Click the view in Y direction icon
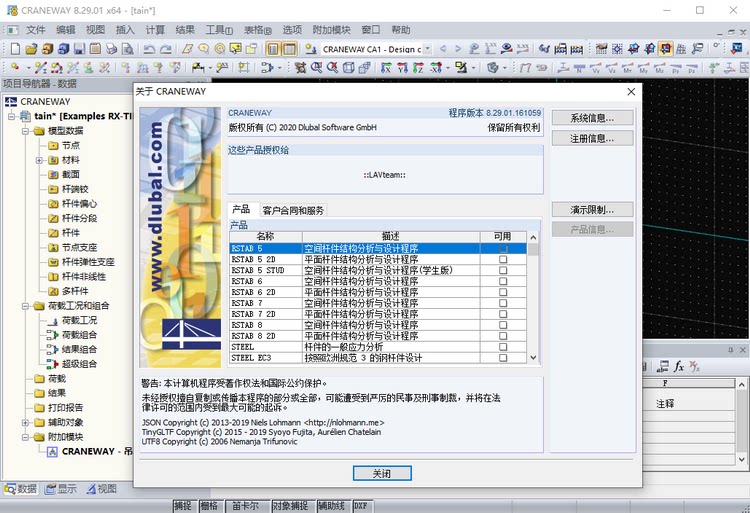This screenshot has height=513, width=750. click(x=402, y=68)
